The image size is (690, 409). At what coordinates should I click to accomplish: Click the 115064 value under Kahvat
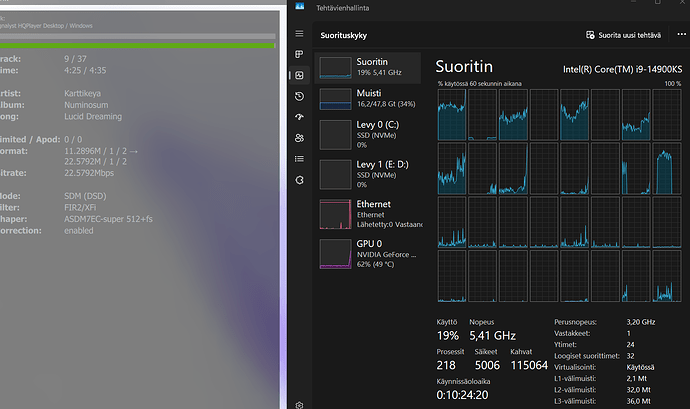529,365
